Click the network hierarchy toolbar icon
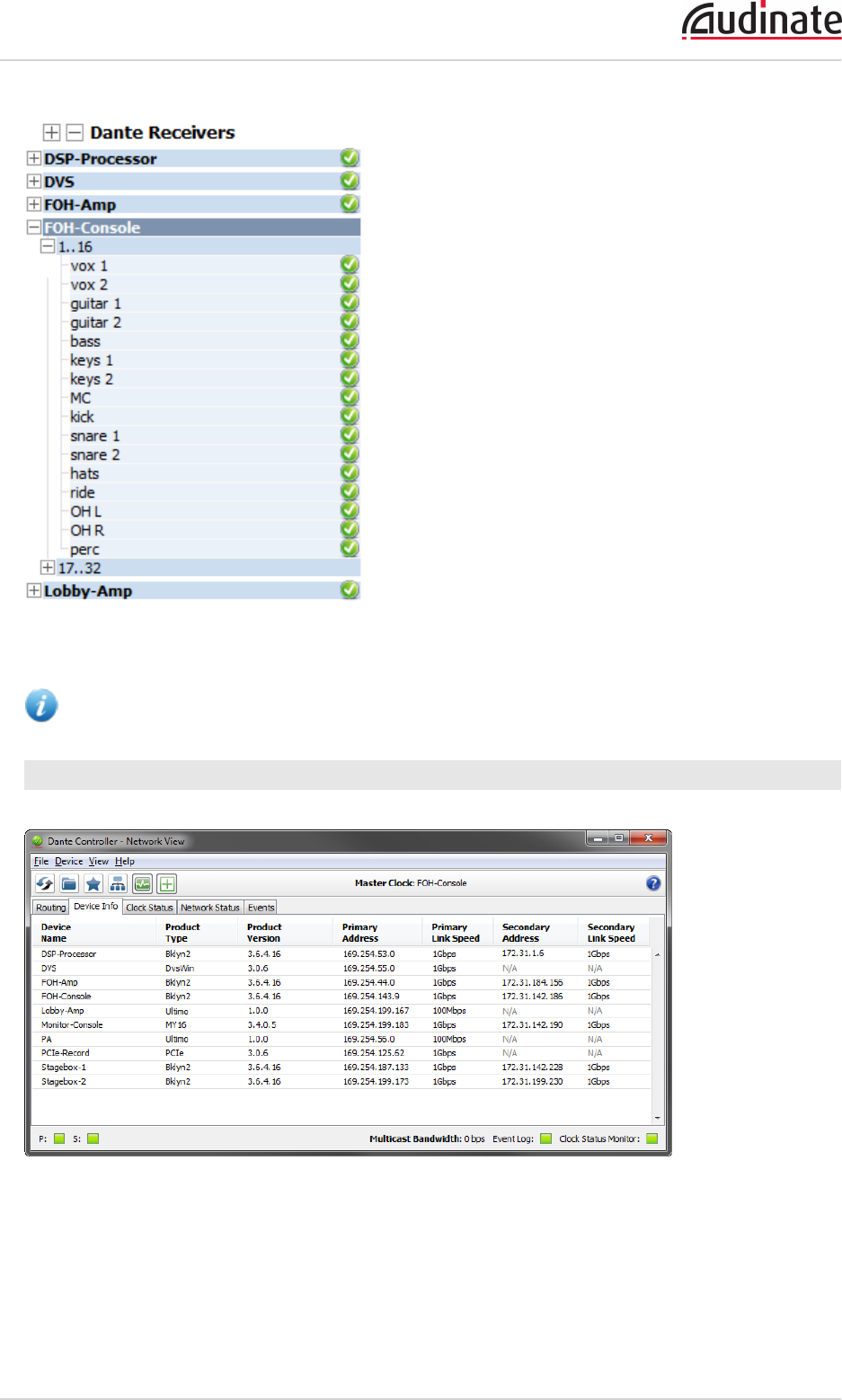842x1400 pixels. tap(118, 883)
